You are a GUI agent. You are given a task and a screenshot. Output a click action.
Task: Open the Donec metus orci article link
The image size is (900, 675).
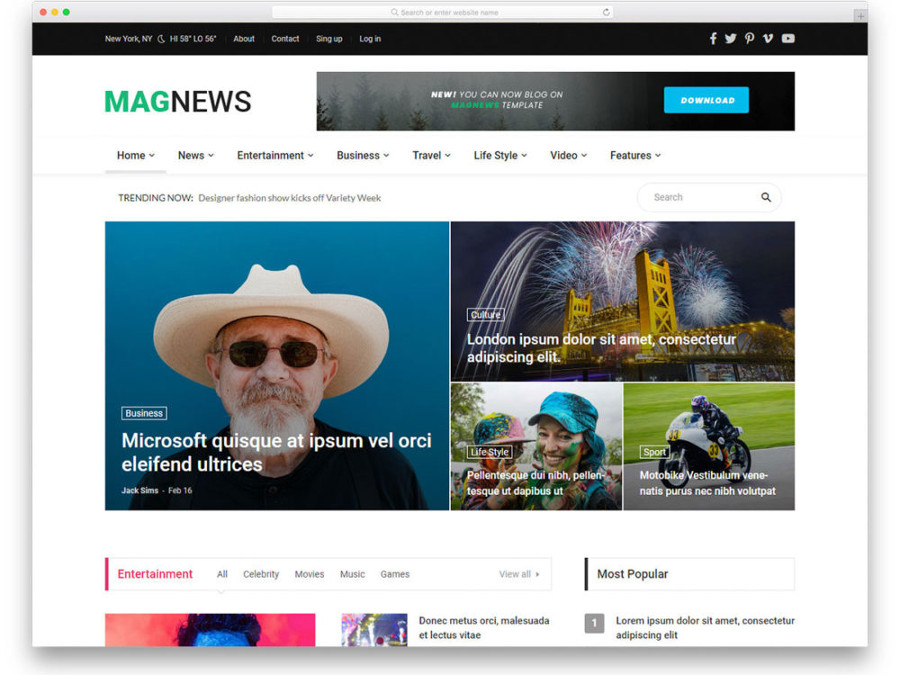(484, 628)
